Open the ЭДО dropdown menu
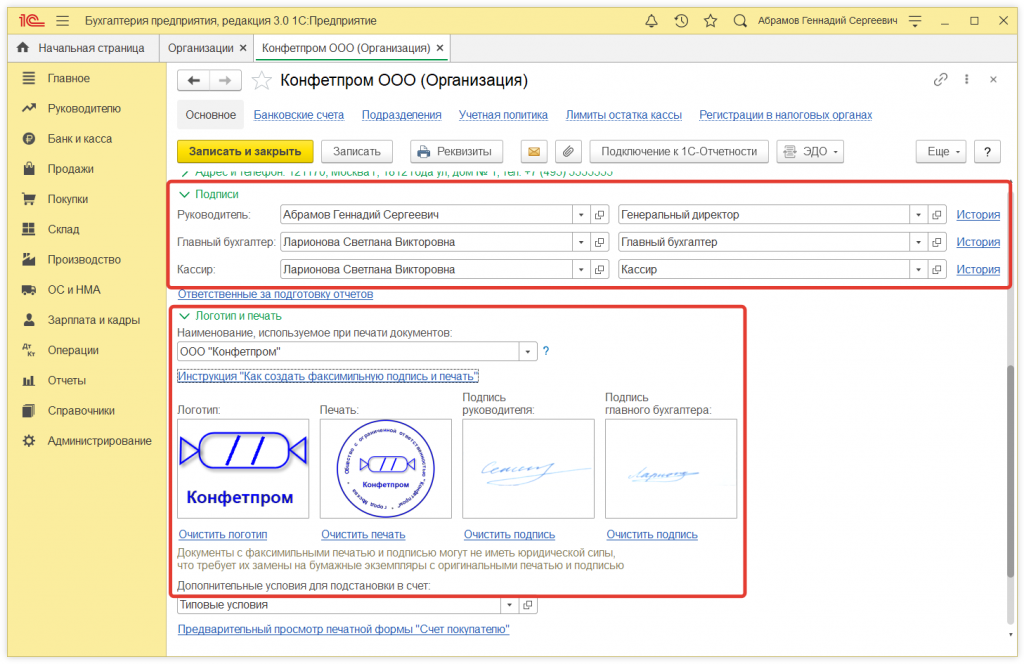The image size is (1024, 664). click(x=810, y=151)
